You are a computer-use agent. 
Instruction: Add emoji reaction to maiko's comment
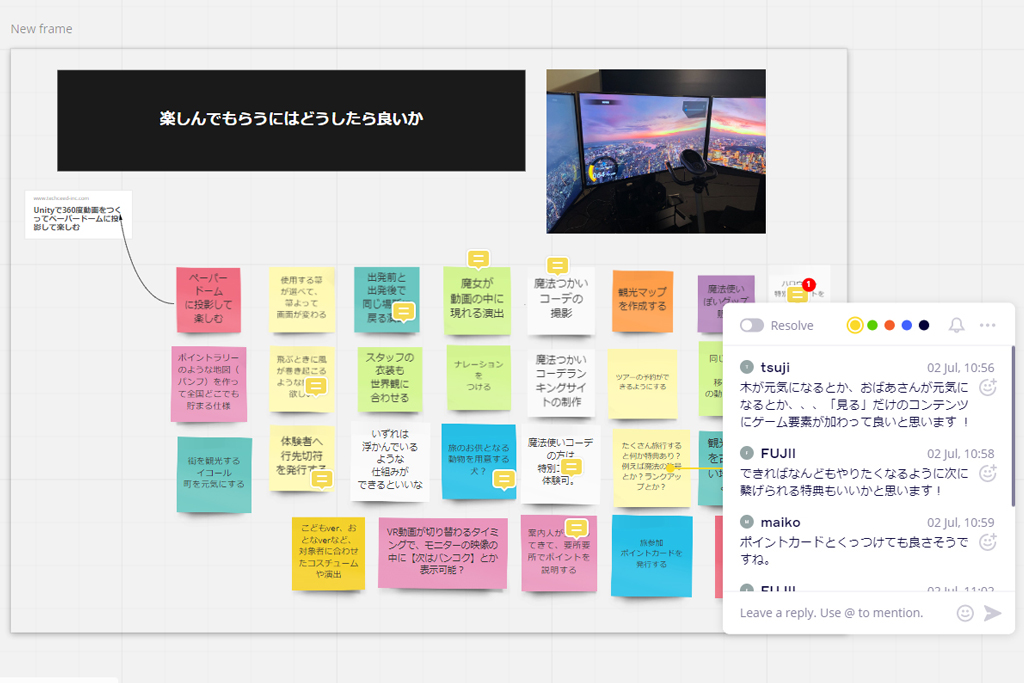point(988,542)
